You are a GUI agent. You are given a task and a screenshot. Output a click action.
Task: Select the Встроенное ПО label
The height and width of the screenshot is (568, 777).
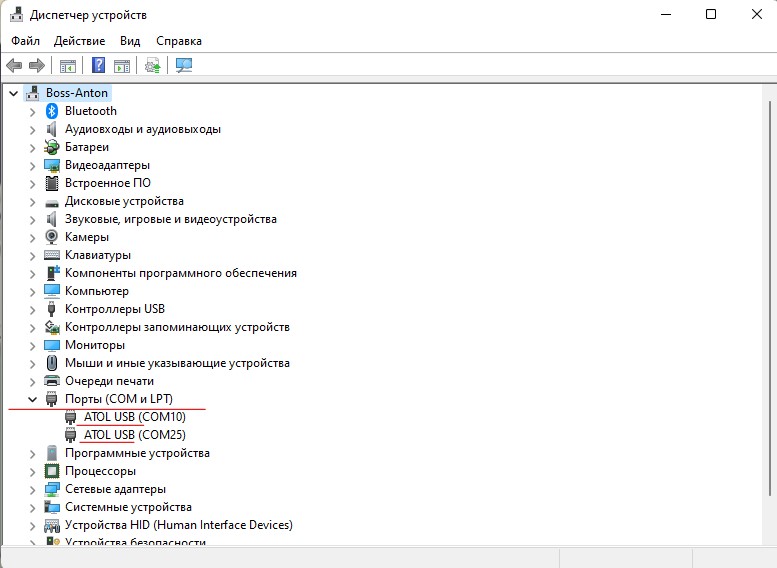pyautogui.click(x=108, y=183)
